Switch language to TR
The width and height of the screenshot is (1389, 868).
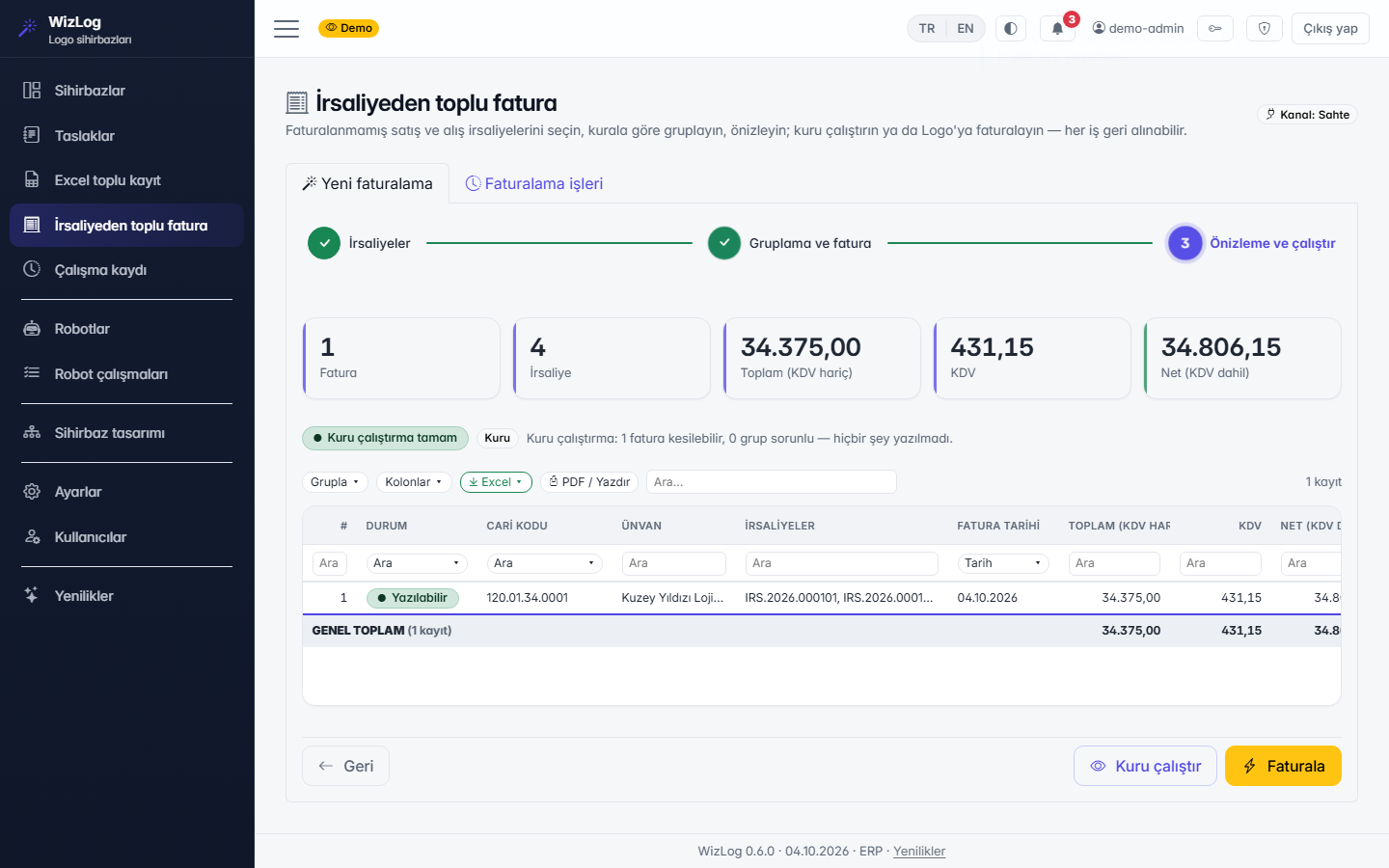(927, 29)
